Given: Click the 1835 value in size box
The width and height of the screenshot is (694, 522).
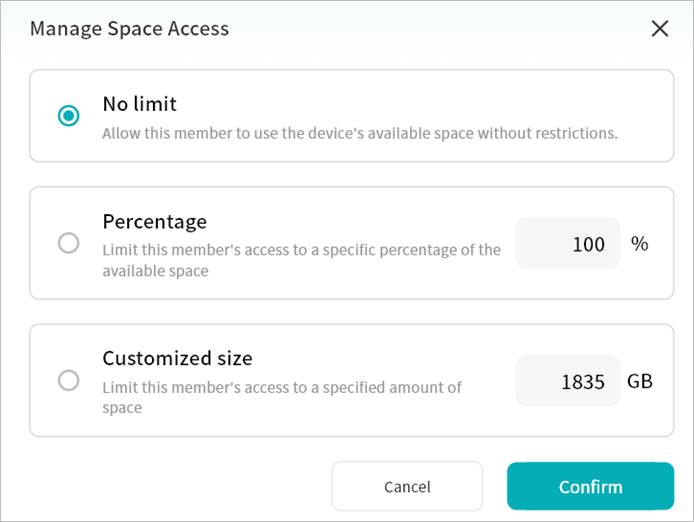Looking at the screenshot, I should pyautogui.click(x=583, y=381).
